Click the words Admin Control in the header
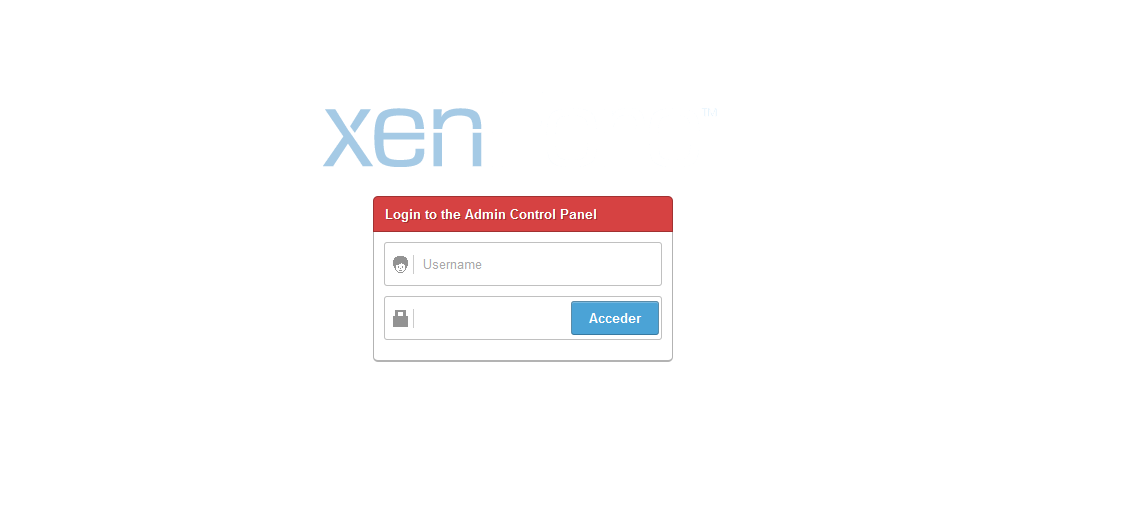 point(512,214)
